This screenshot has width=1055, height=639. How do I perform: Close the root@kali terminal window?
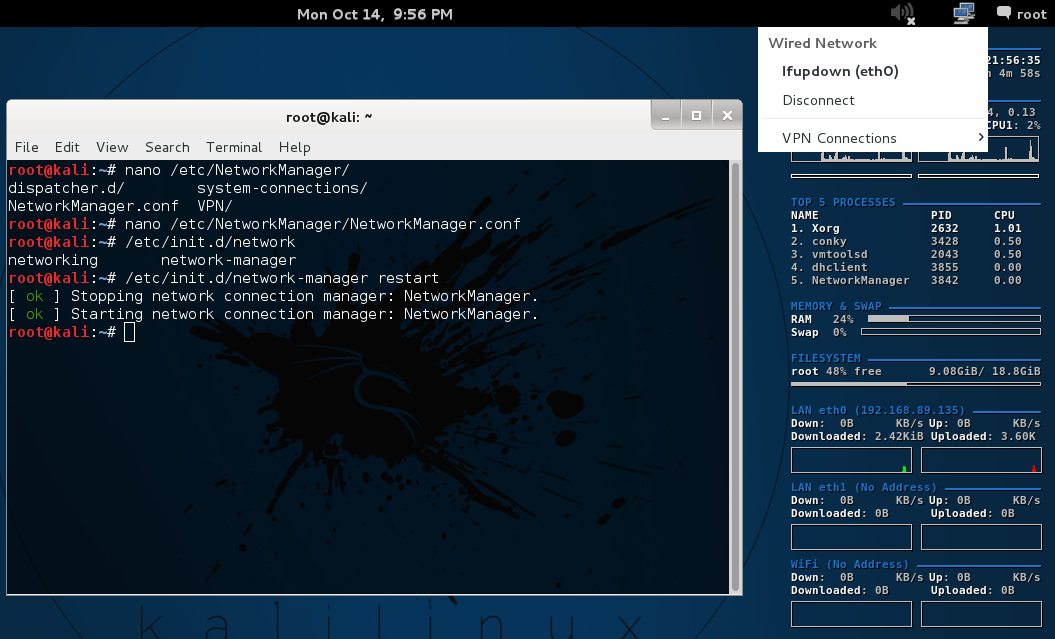[x=727, y=116]
